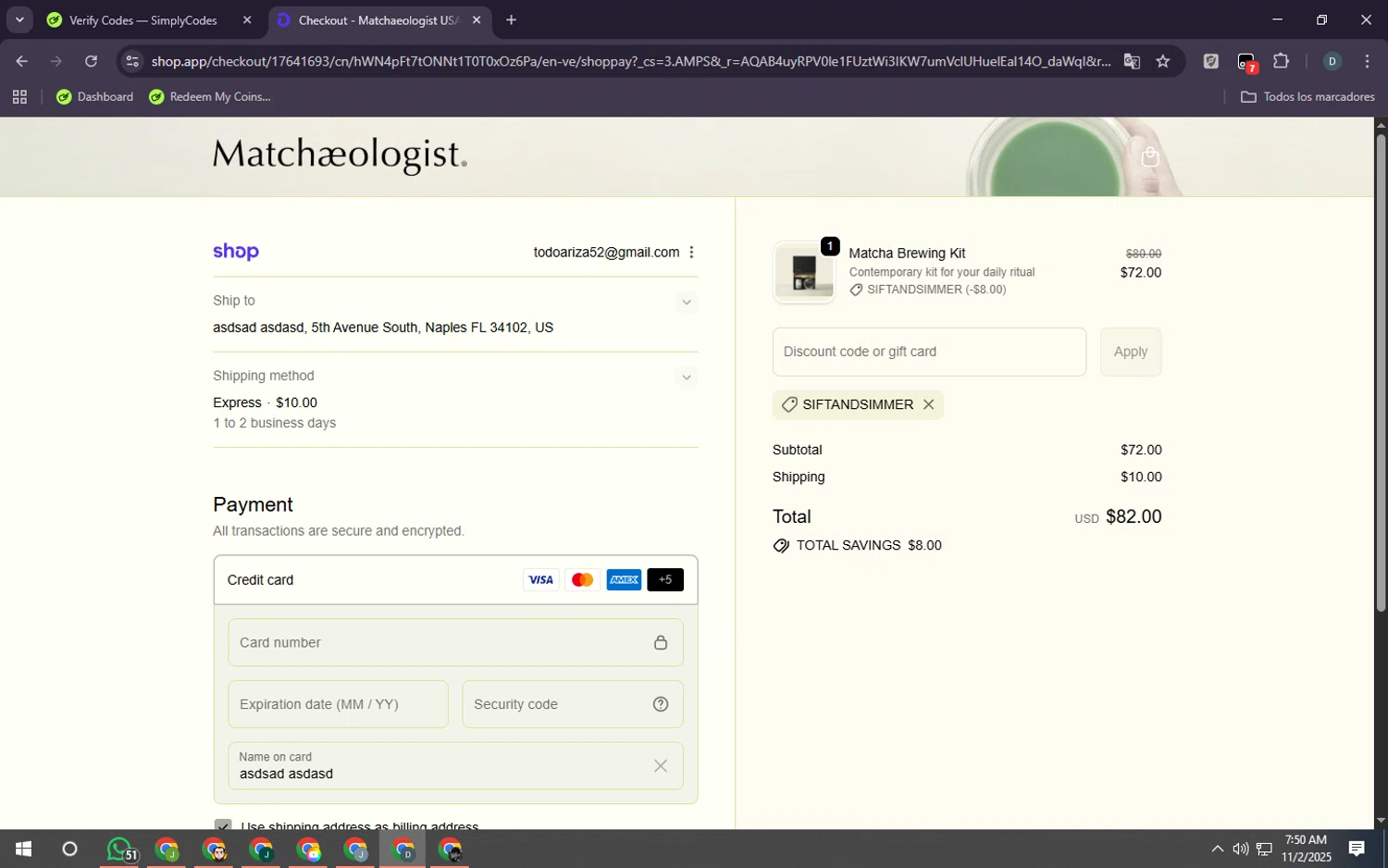Viewport: 1388px width, 868px height.
Task: Focus the Discount code or gift card field
Action: click(x=929, y=352)
